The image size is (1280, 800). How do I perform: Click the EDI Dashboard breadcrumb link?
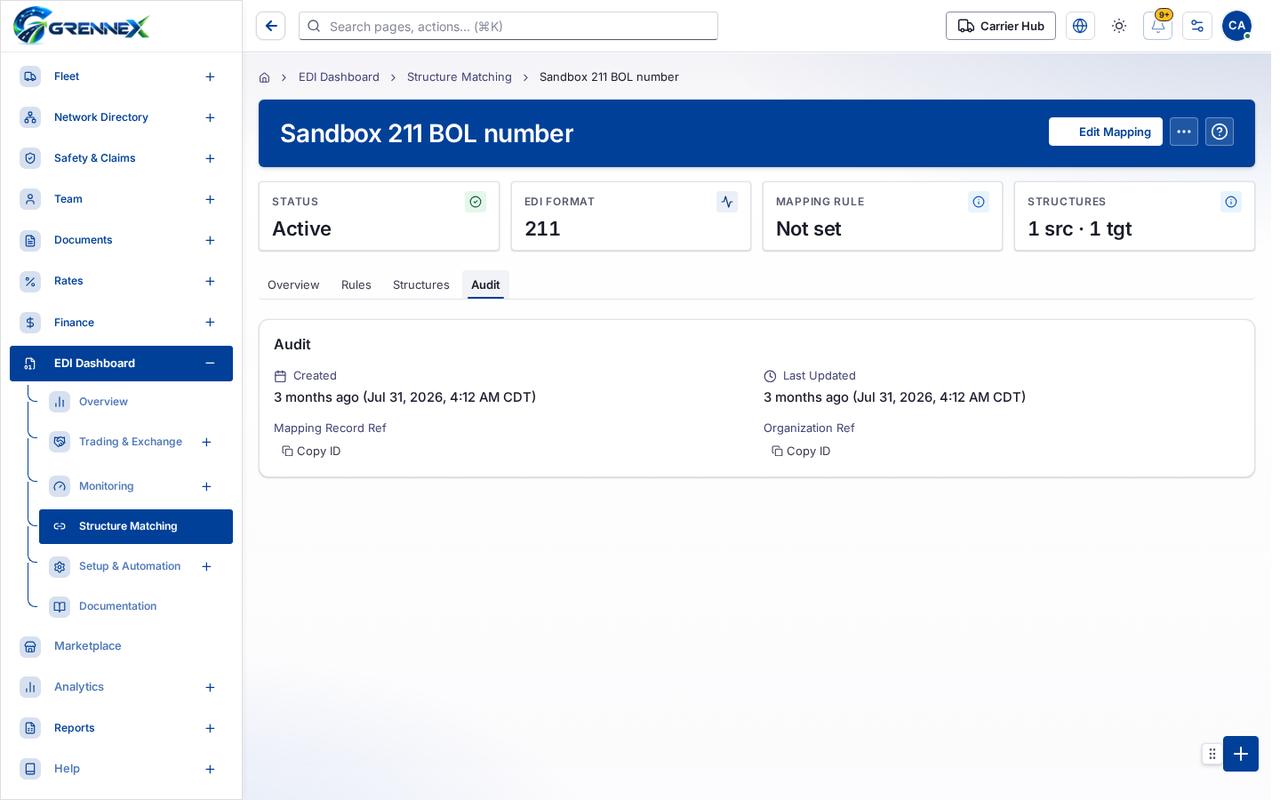pos(339,77)
